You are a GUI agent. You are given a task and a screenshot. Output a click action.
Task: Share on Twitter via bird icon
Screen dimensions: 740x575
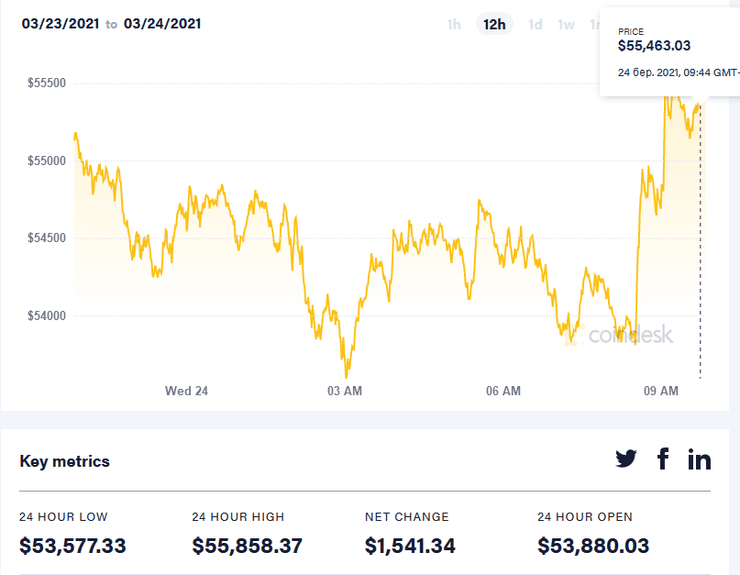coord(626,459)
